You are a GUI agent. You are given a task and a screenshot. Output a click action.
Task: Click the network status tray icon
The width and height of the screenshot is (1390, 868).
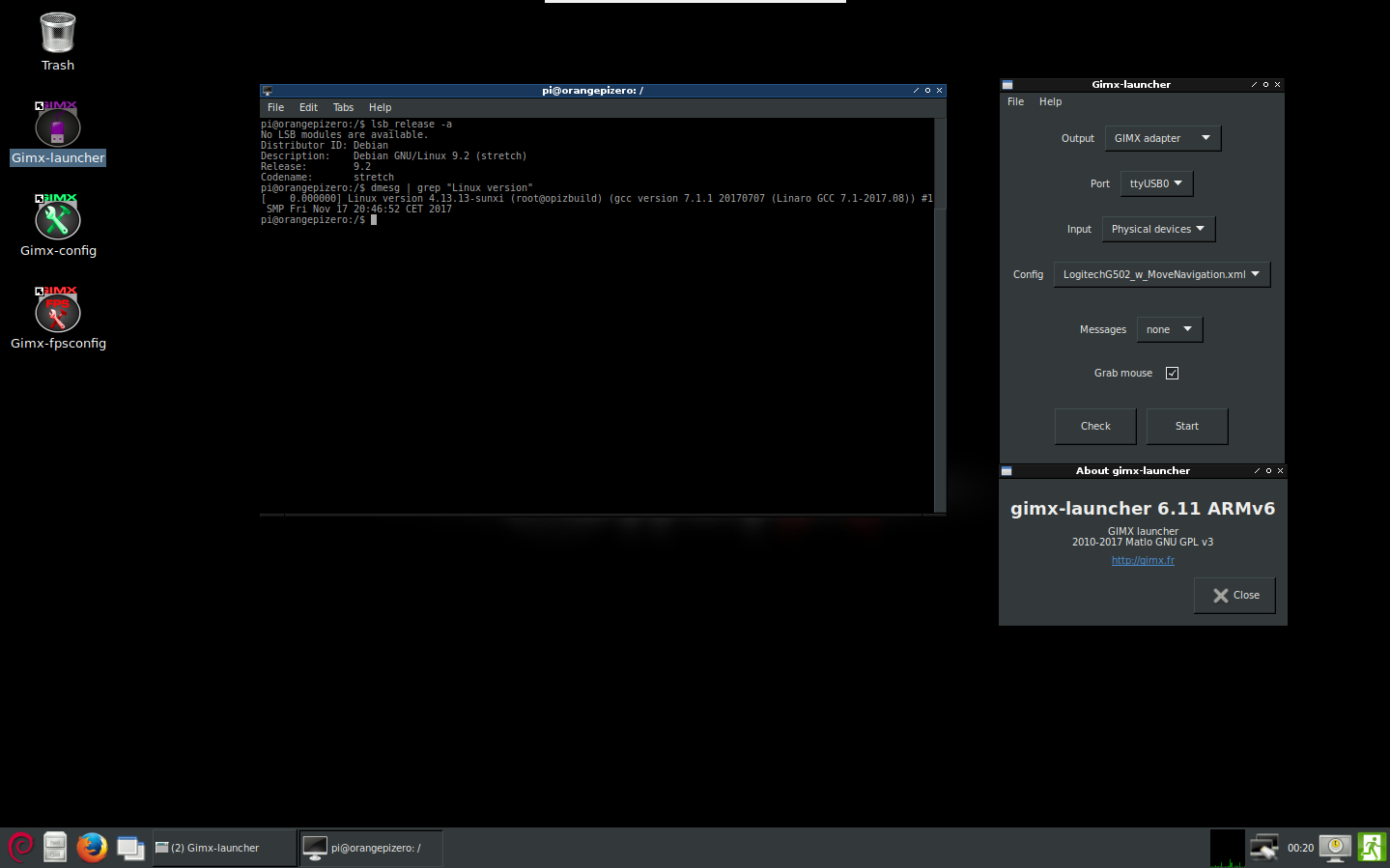point(1263,847)
